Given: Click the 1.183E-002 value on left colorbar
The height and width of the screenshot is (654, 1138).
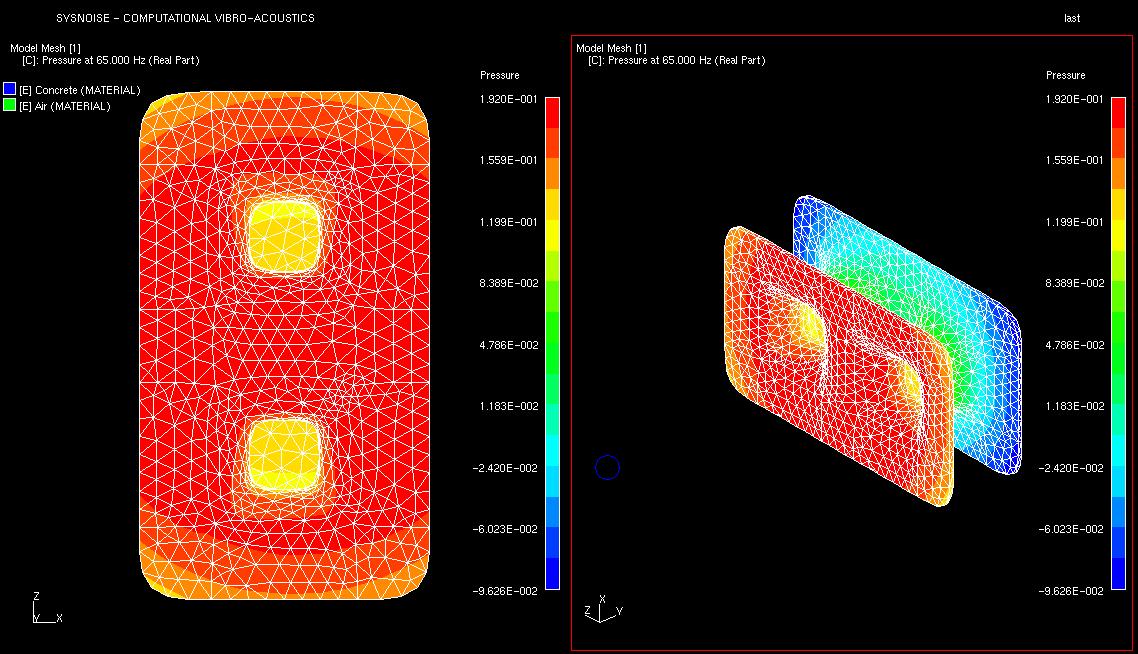Looking at the screenshot, I should [x=508, y=406].
